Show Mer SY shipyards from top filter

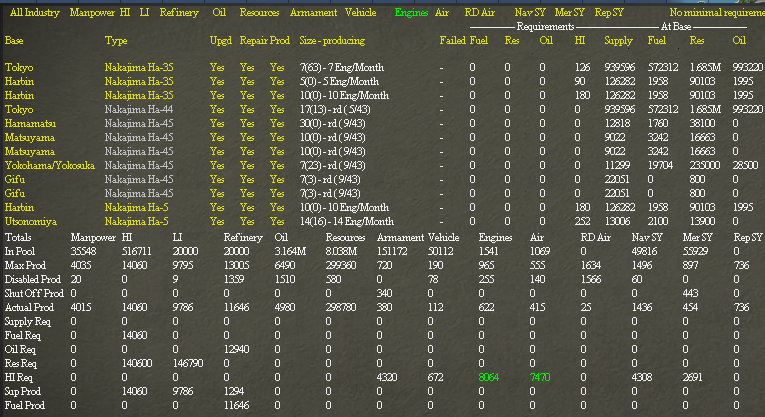click(569, 13)
